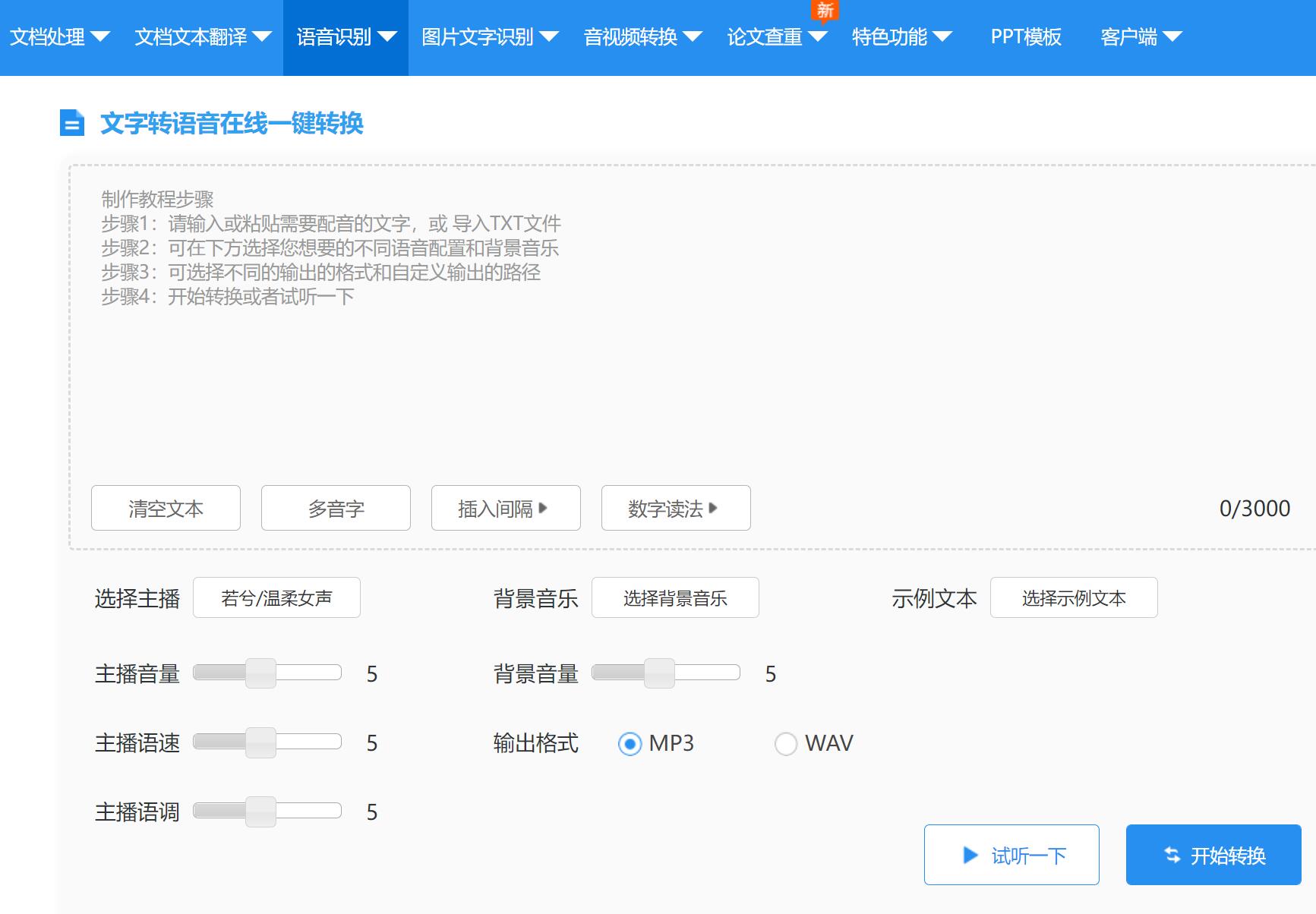Click the orange 新 badge above 论文查重

pos(825,11)
